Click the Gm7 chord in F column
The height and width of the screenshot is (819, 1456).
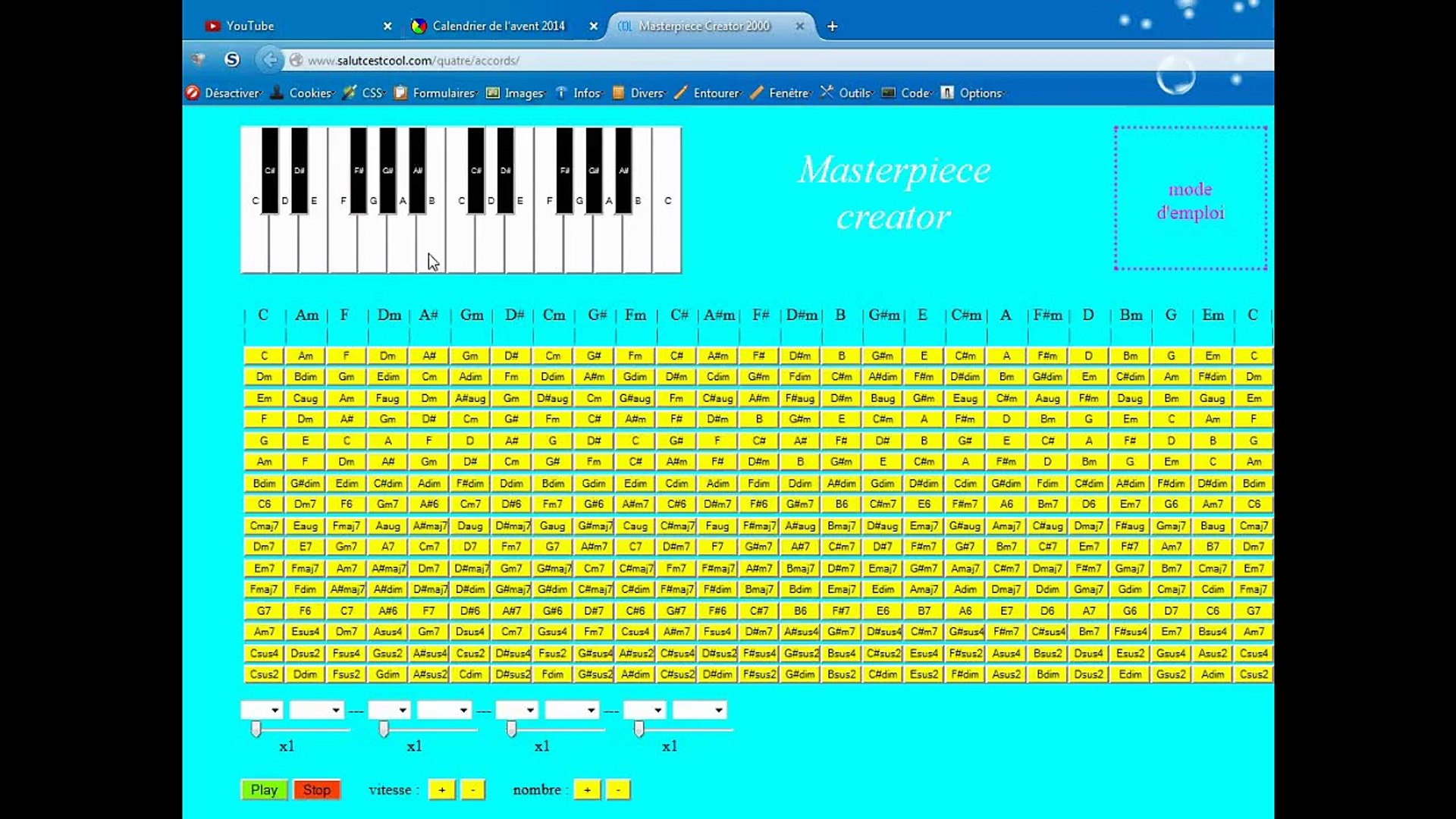(x=347, y=547)
